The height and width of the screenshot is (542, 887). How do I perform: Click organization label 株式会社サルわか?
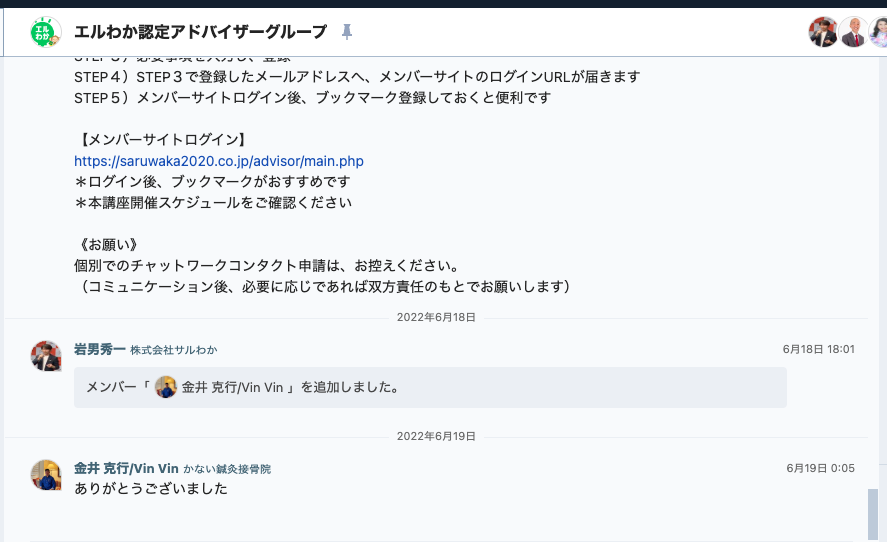tap(174, 350)
